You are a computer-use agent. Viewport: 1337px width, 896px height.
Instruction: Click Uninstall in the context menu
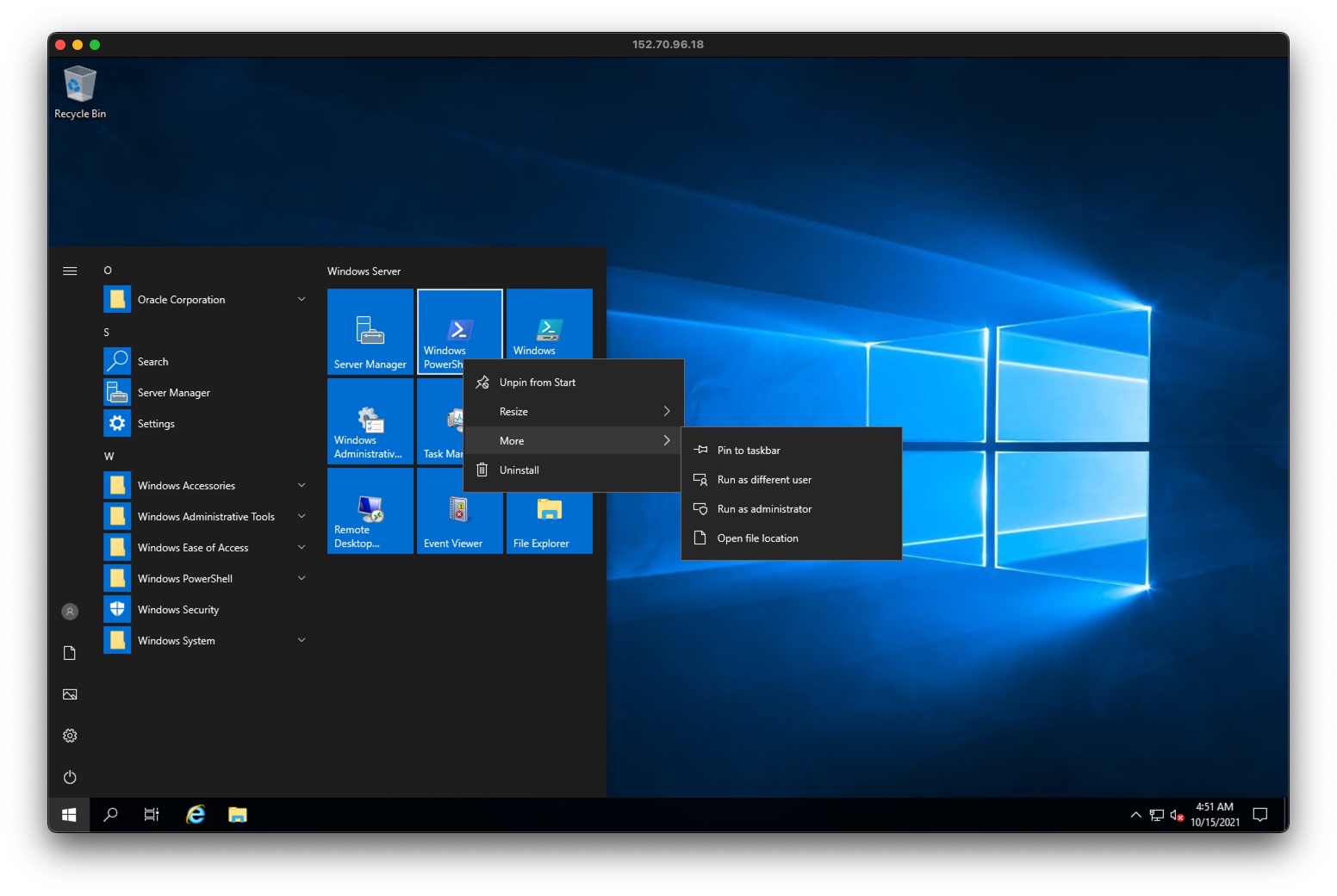tap(519, 470)
